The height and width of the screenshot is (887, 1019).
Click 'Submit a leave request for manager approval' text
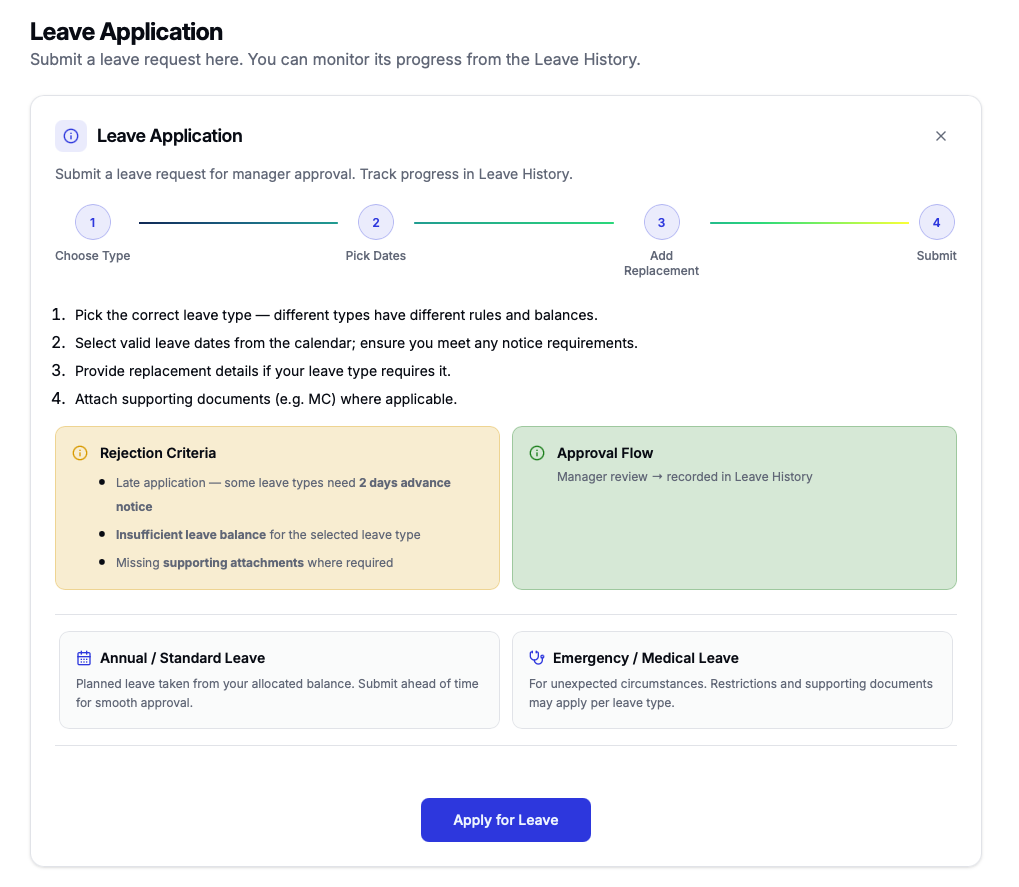tap(314, 174)
